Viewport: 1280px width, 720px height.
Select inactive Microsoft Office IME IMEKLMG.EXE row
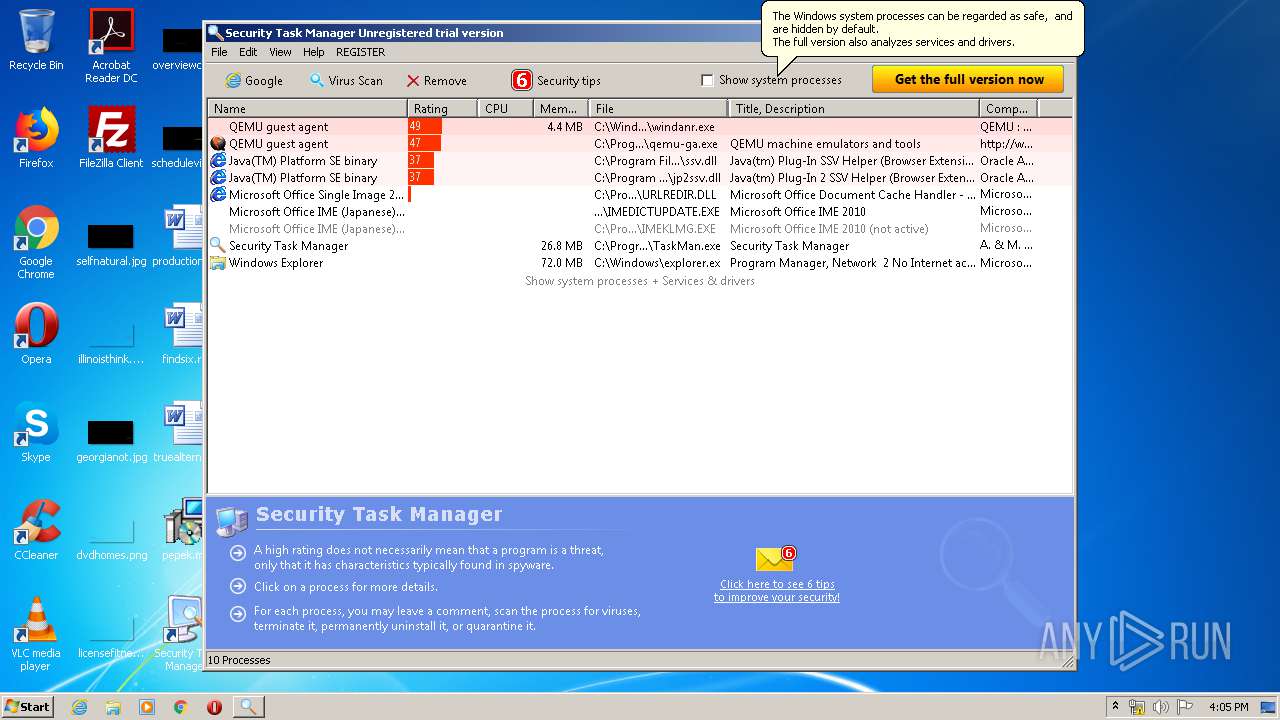(x=640, y=229)
